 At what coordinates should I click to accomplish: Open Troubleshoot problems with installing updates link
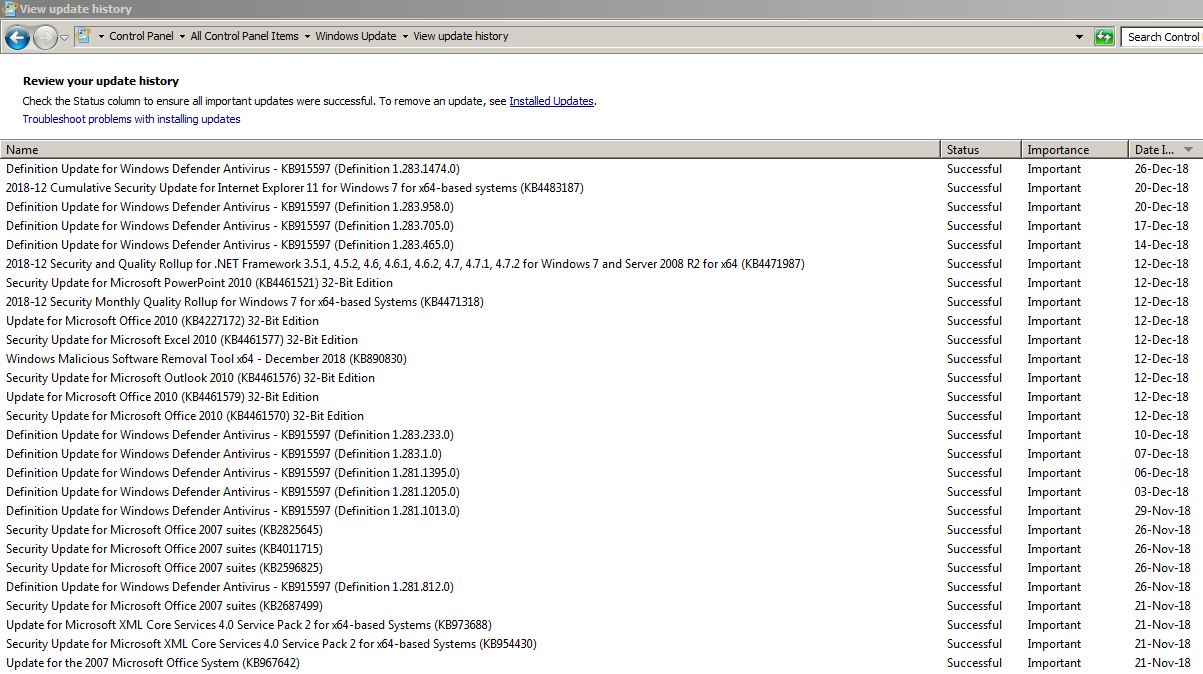point(132,119)
